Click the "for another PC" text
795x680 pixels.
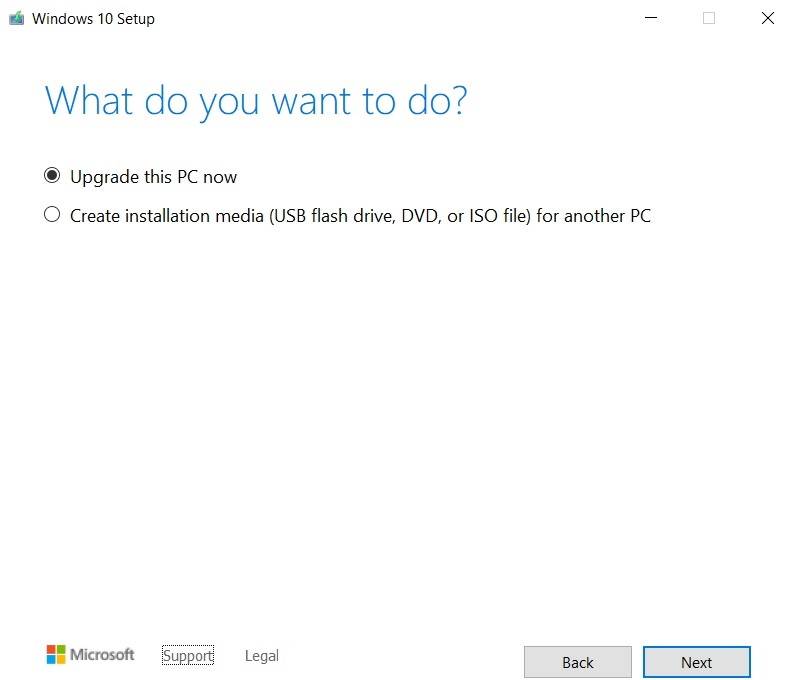tap(594, 216)
